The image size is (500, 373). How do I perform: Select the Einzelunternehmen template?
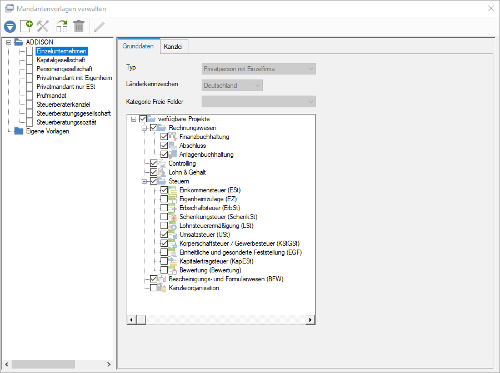click(62, 51)
